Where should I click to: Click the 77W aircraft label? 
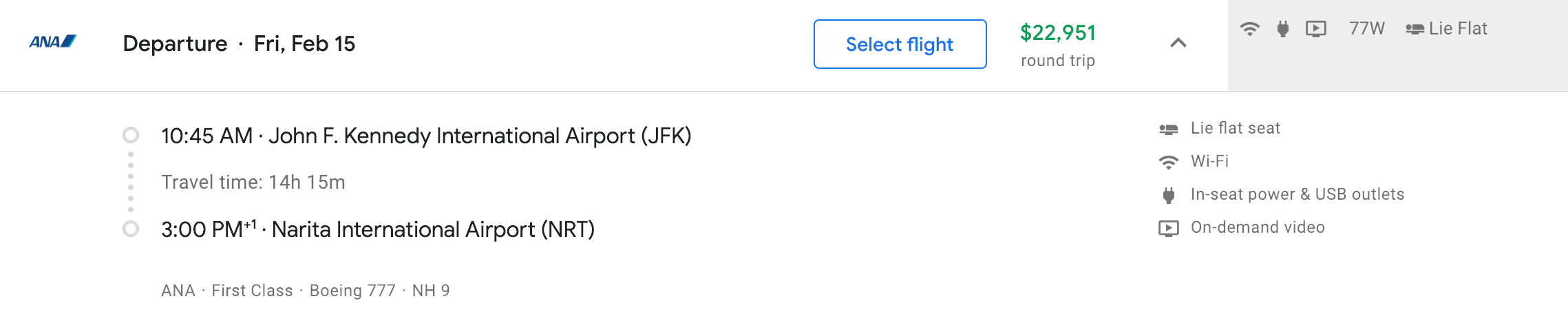[x=1366, y=29]
